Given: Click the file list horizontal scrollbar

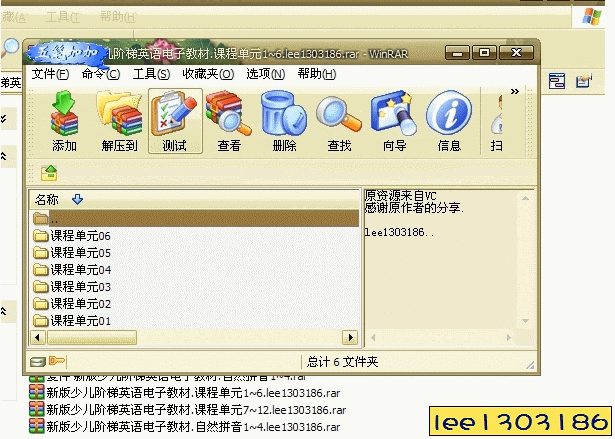Looking at the screenshot, I should 190,337.
